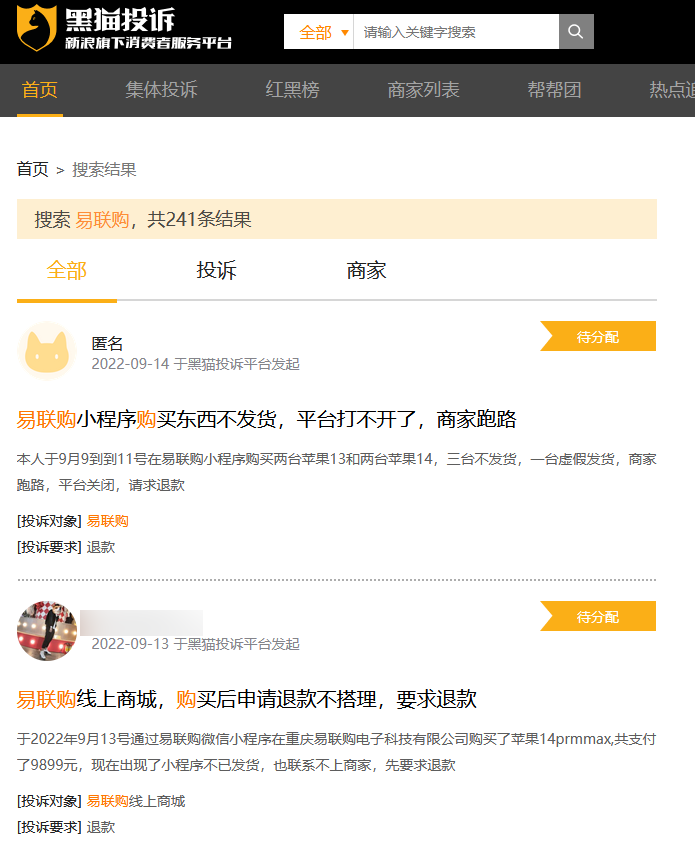
Task: Click 退款 requirement text in first complaint
Action: 101,547
